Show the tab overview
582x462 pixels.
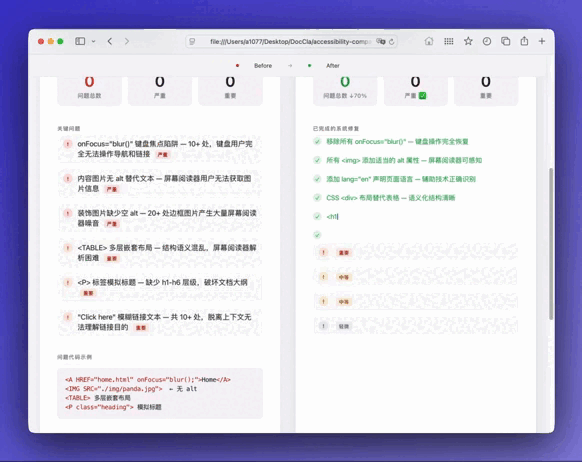pos(506,41)
